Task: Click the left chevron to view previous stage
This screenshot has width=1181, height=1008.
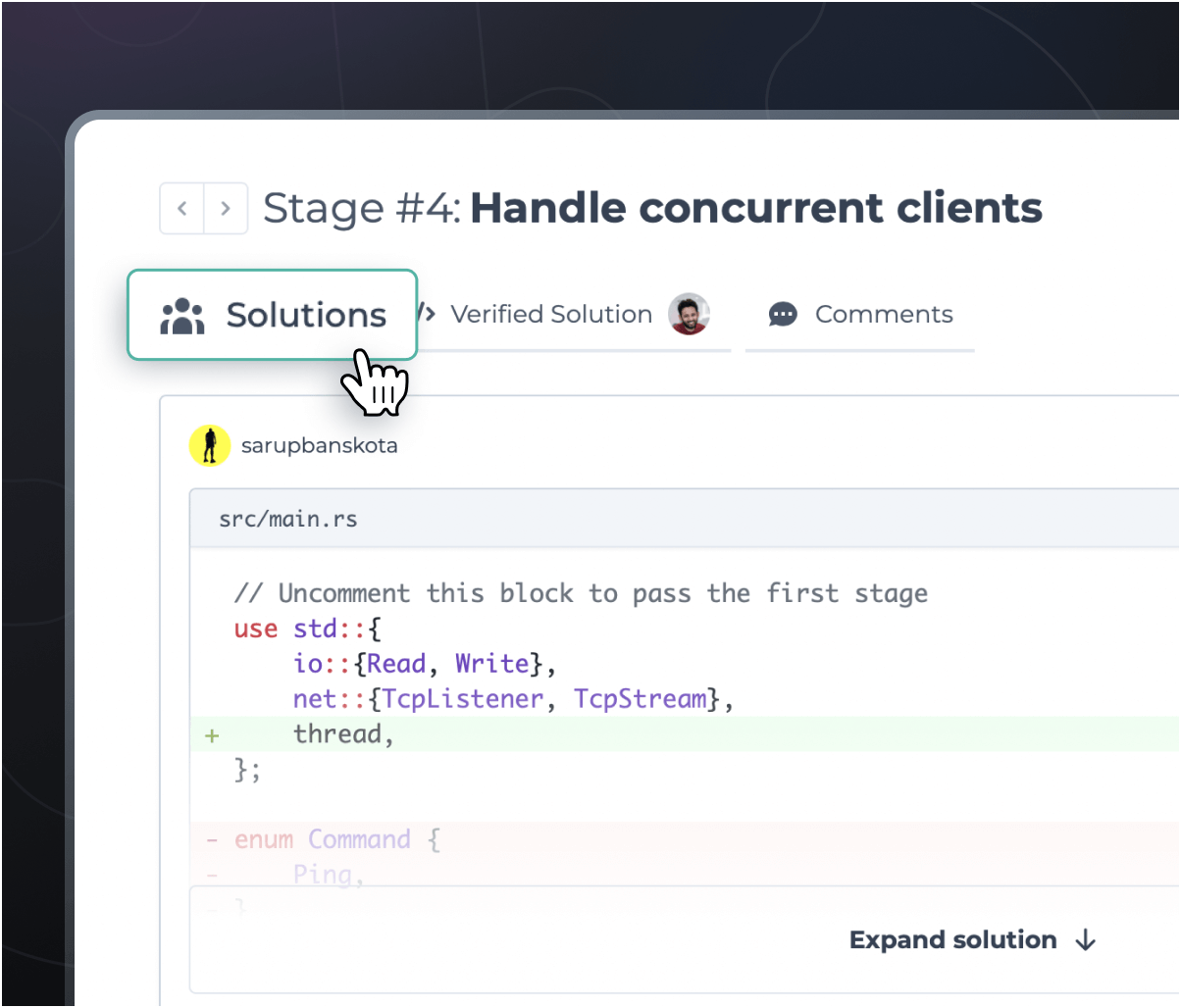Action: tap(181, 208)
